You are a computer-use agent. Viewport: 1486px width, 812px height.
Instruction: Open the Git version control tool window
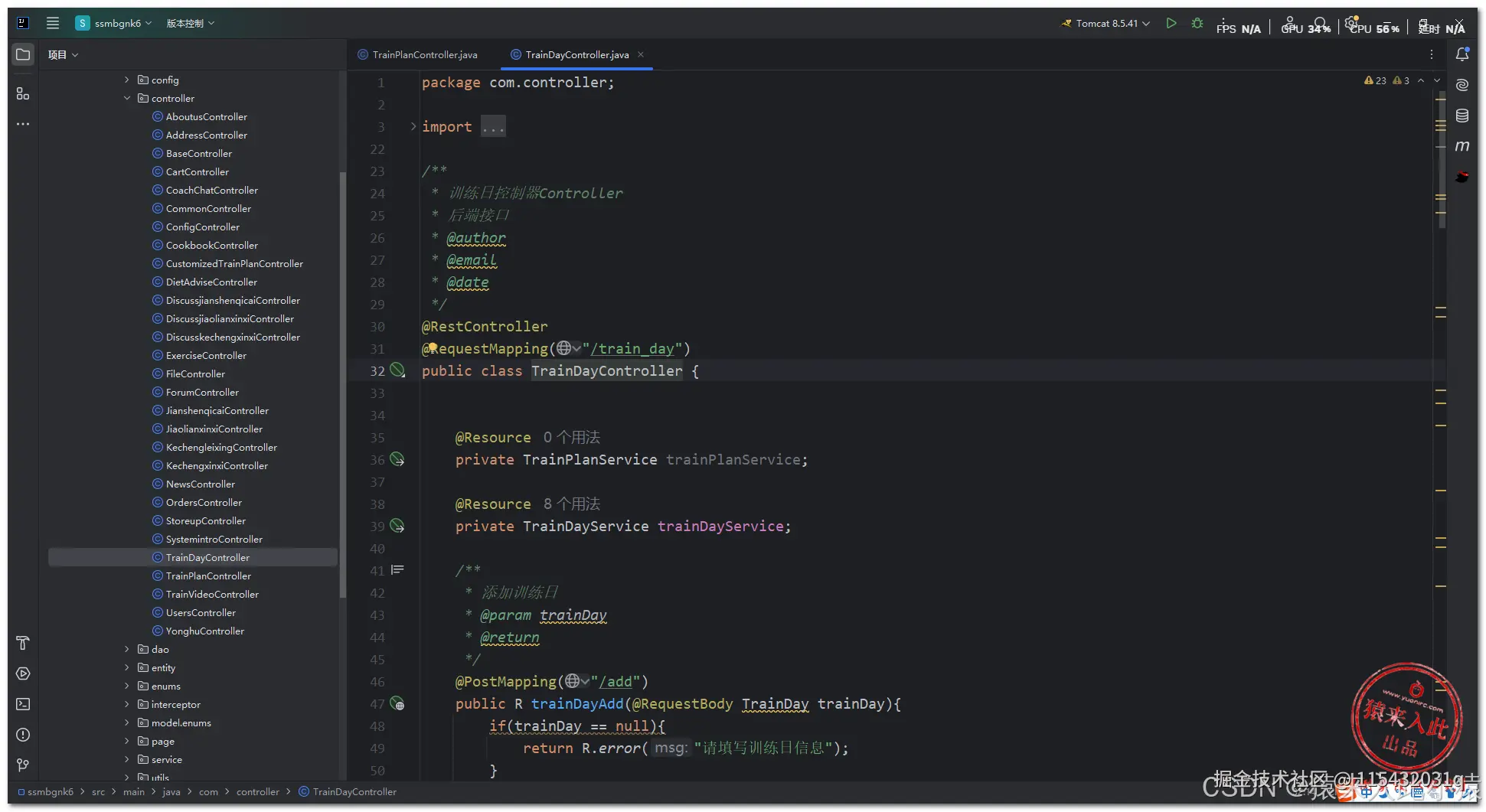(23, 765)
